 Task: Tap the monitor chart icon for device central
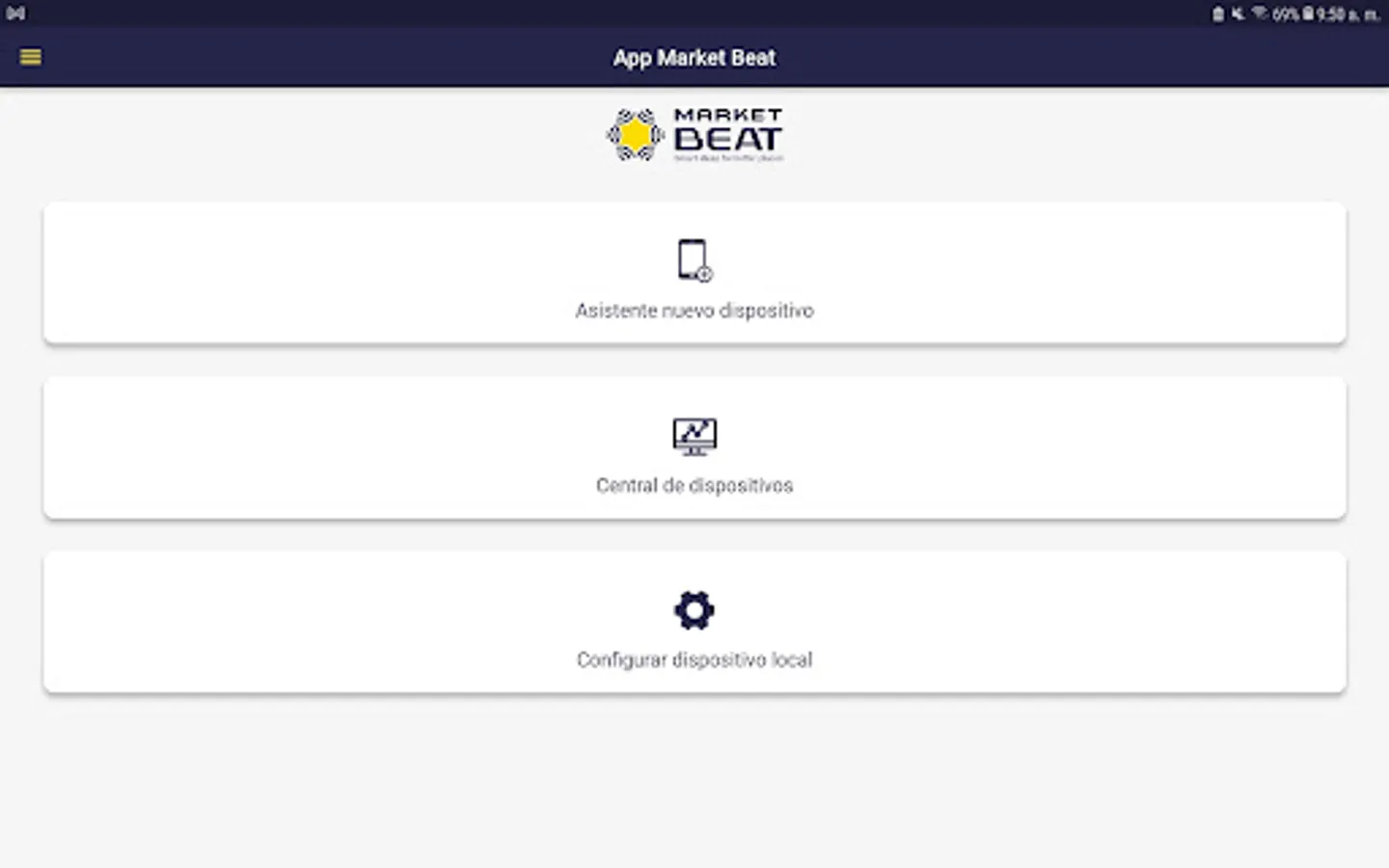tap(694, 436)
